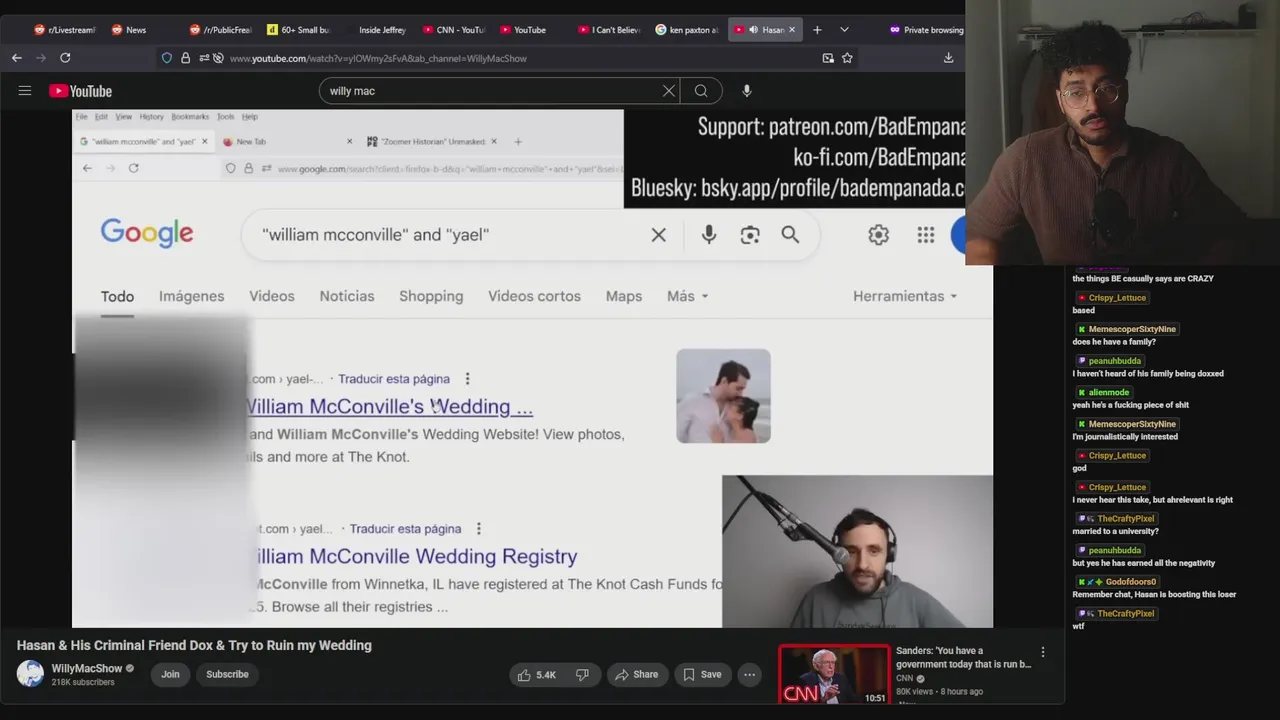Open the Bookmarks menu in recorded Firefox
This screenshot has width=1280, height=720.
tap(190, 117)
